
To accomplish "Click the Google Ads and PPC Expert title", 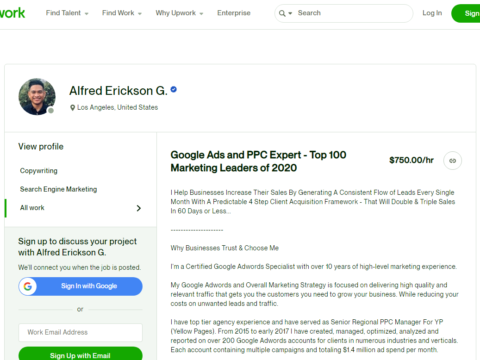I will [258, 161].
